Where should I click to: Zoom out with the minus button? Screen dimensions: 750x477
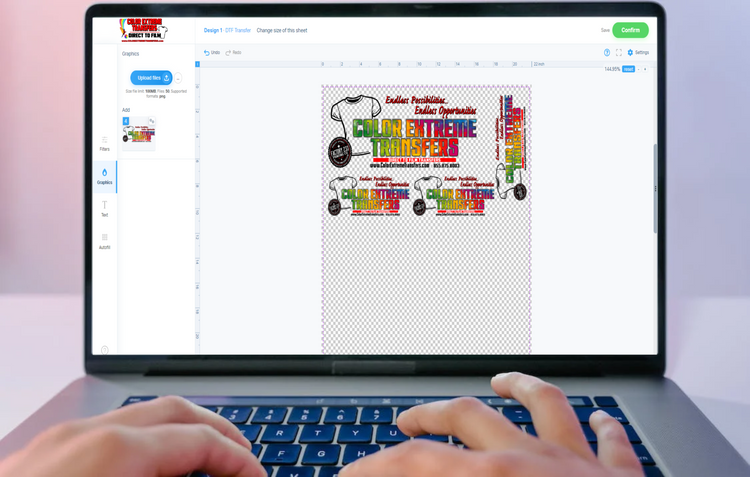click(x=639, y=70)
